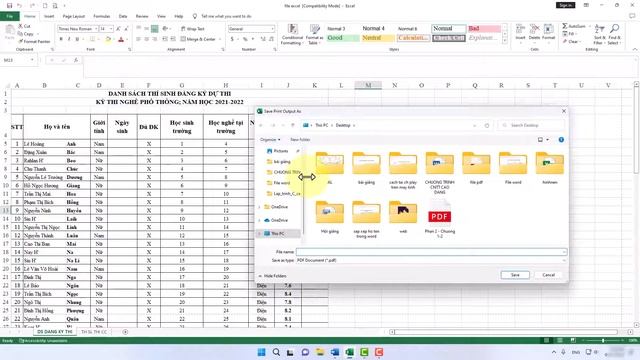Toggle Bold formatting

pyautogui.click(x=61, y=40)
